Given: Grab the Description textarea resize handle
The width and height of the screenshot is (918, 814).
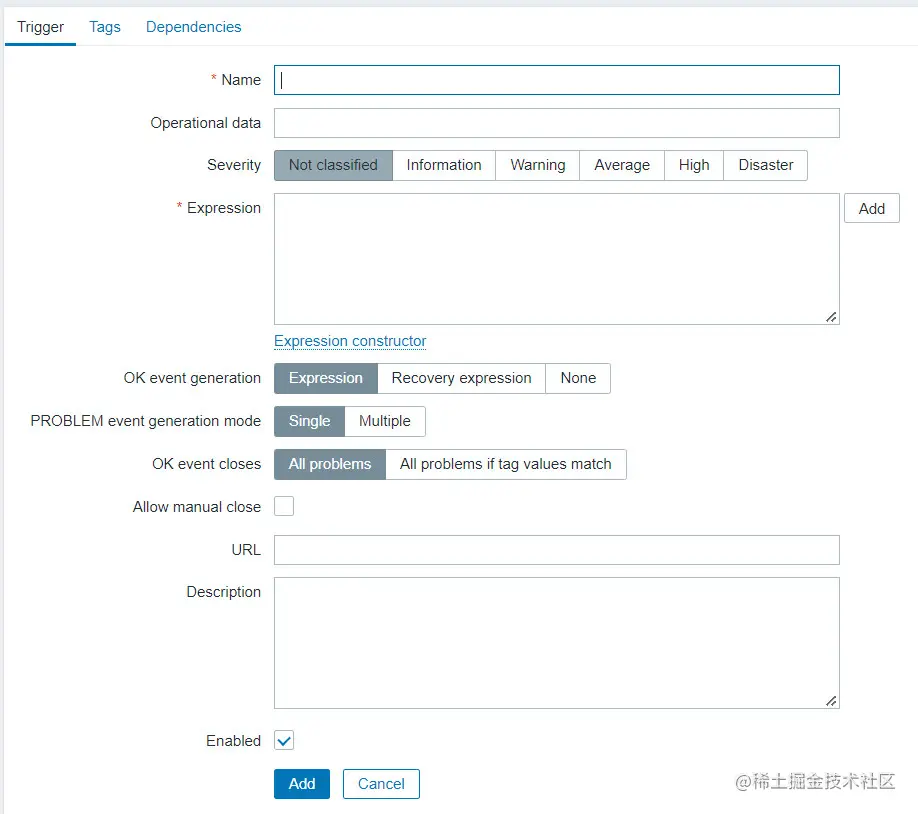Looking at the screenshot, I should pos(831,701).
